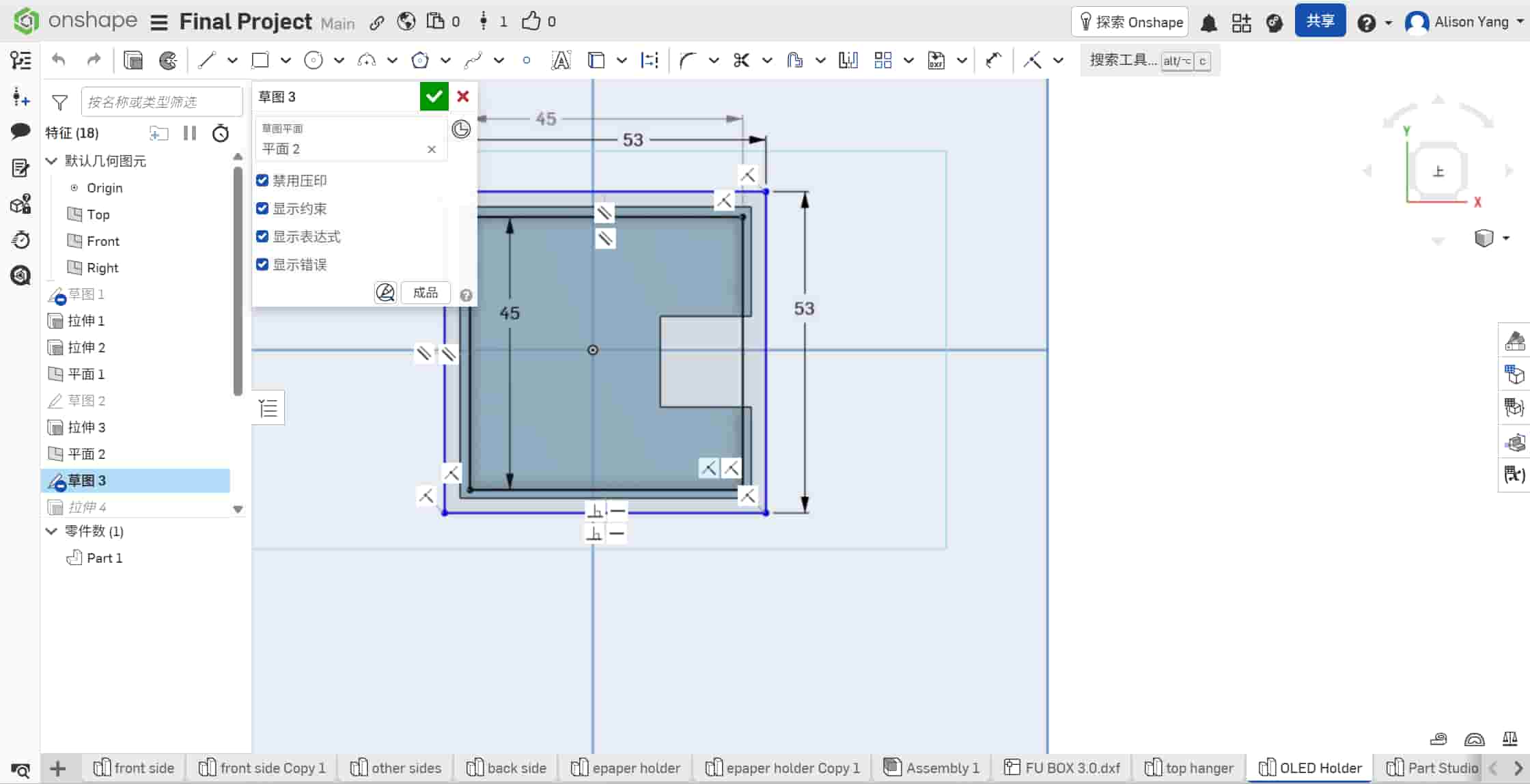Open the Alison Yang account menu
1530x784 pixels.
coord(1464,22)
